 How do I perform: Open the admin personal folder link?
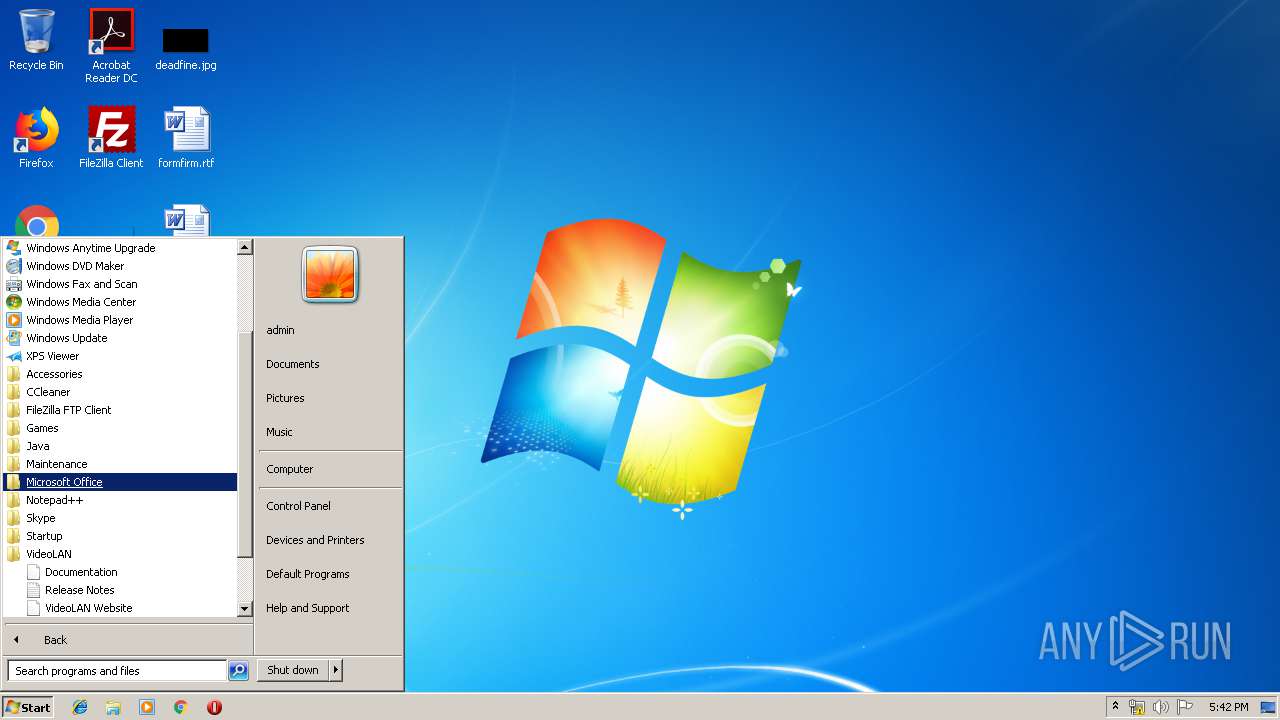click(x=280, y=330)
